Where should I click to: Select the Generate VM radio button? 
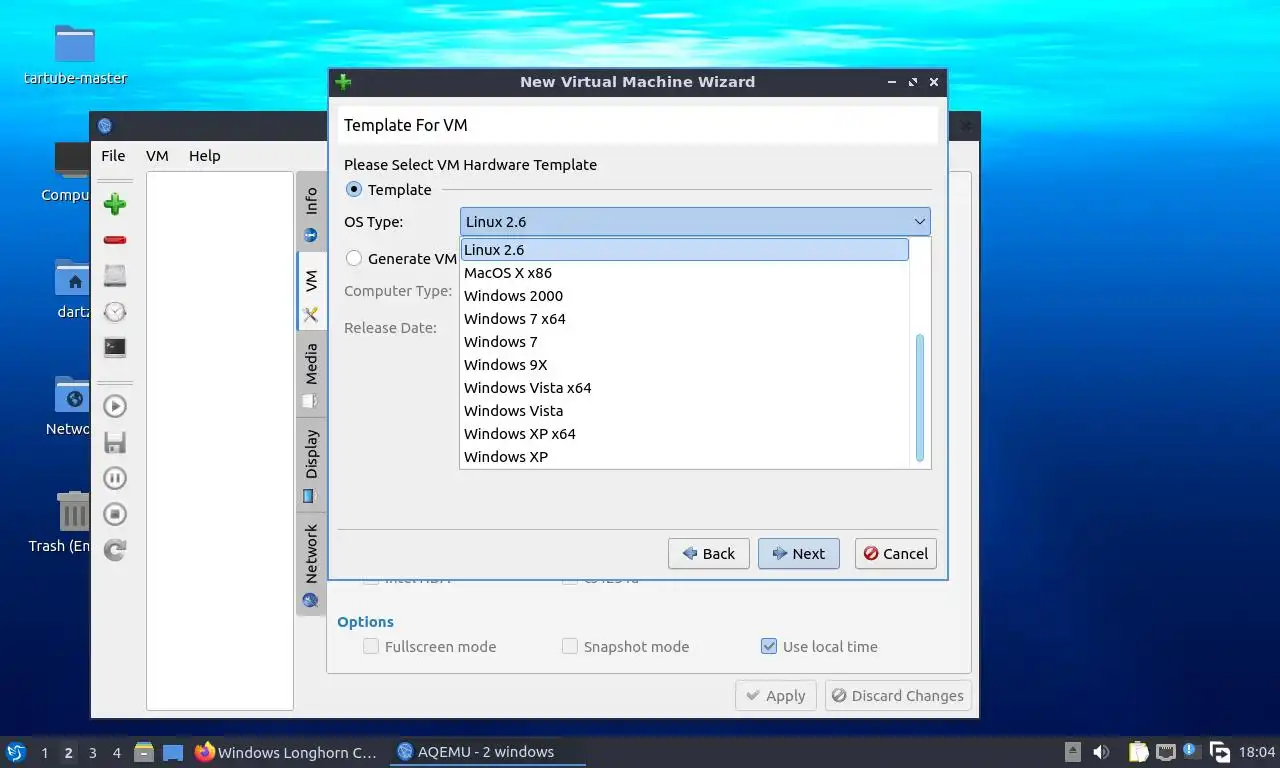click(354, 258)
